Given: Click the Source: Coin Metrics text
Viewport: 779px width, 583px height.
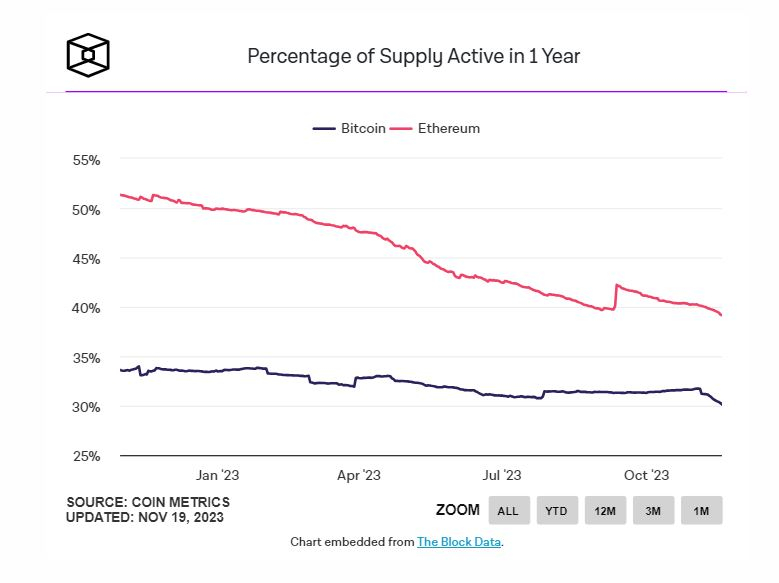Looking at the screenshot, I should pos(148,502).
